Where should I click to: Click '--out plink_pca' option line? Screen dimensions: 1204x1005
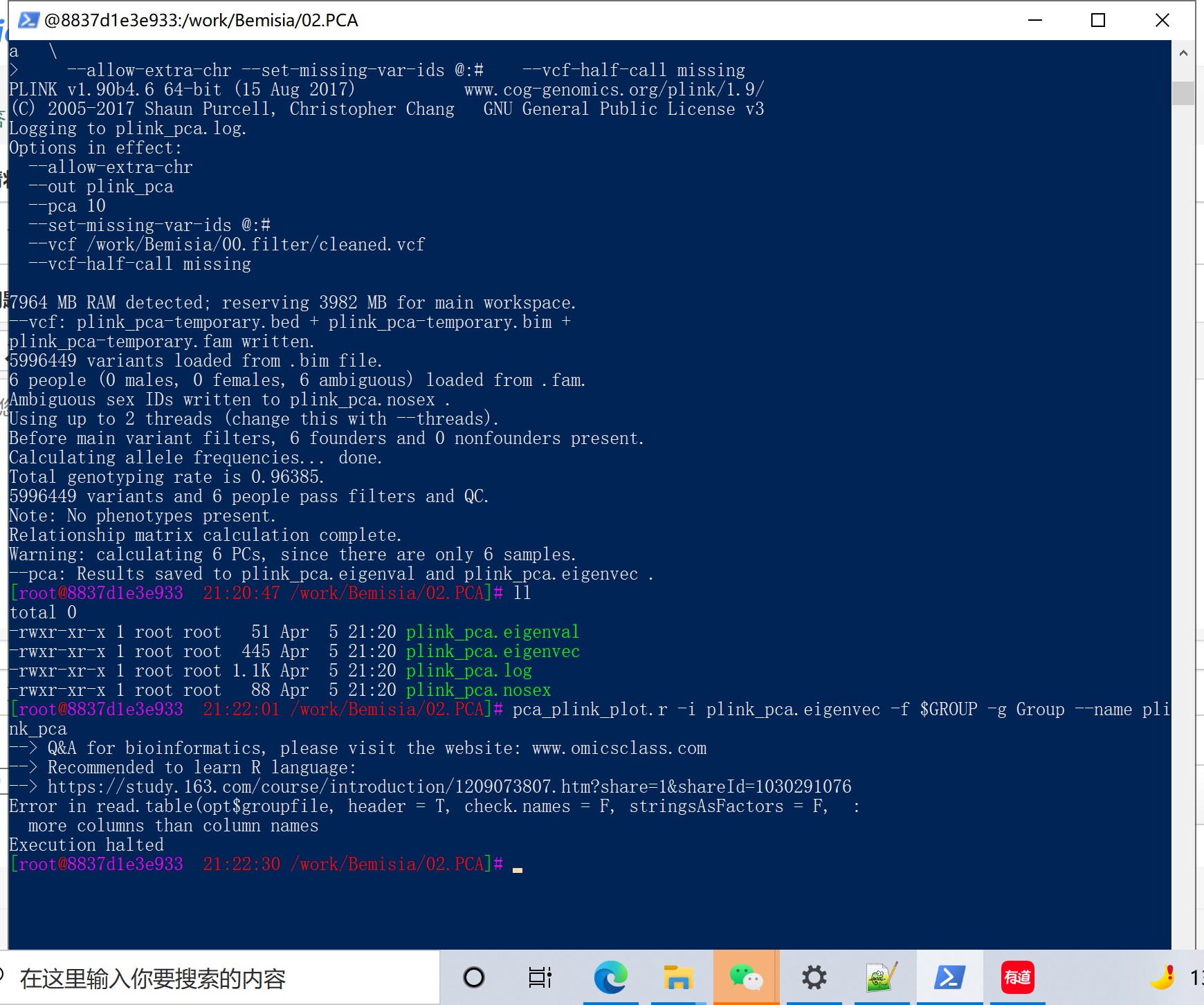click(100, 187)
